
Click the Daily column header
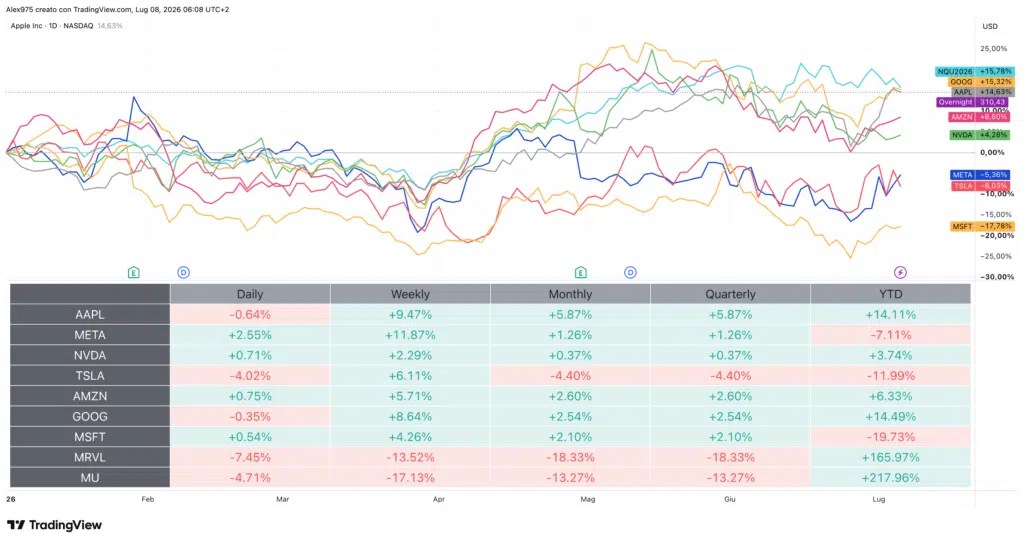tap(250, 294)
